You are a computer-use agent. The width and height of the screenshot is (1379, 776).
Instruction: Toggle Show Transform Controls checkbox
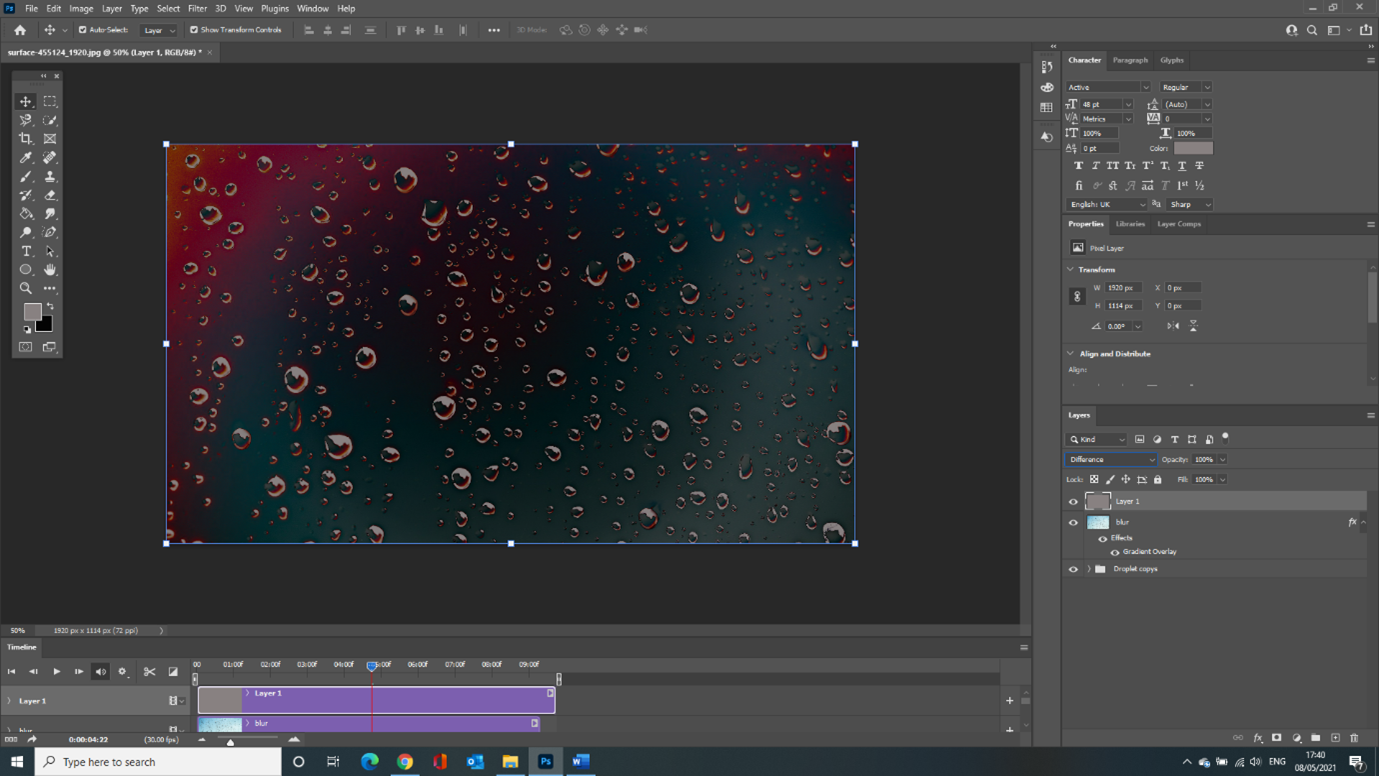194,30
